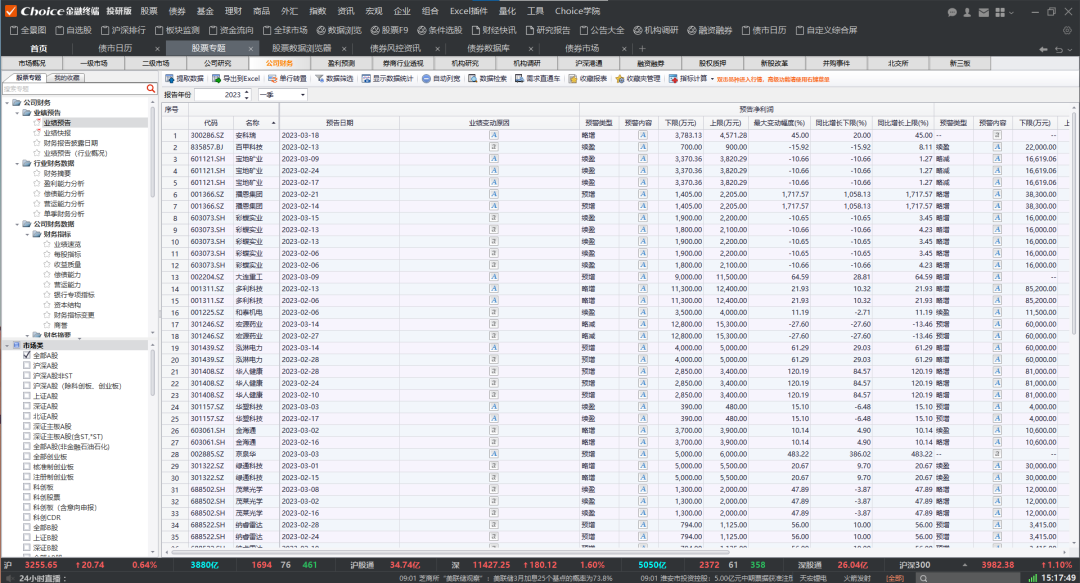This screenshot has width=1080, height=583.
Task: Open the settings gear icon
Action: [x=1068, y=30]
